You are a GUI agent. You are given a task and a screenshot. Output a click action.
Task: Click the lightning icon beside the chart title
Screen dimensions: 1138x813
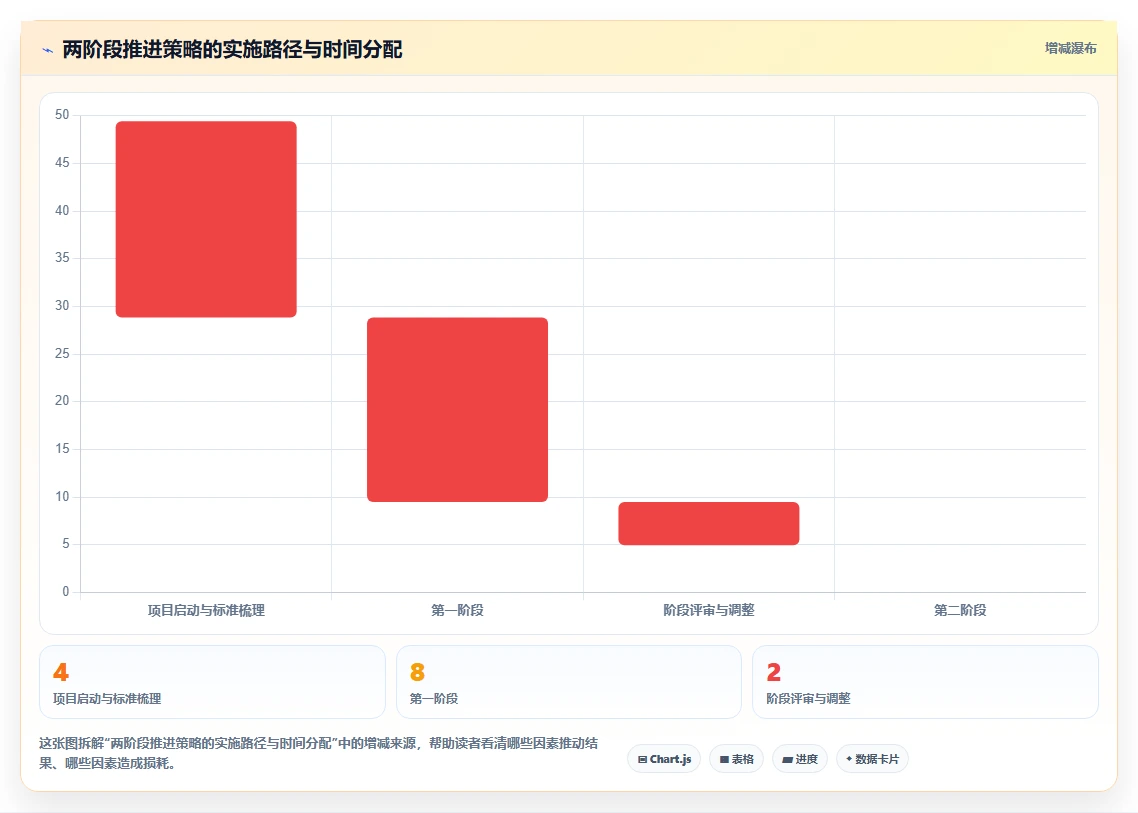[x=48, y=50]
